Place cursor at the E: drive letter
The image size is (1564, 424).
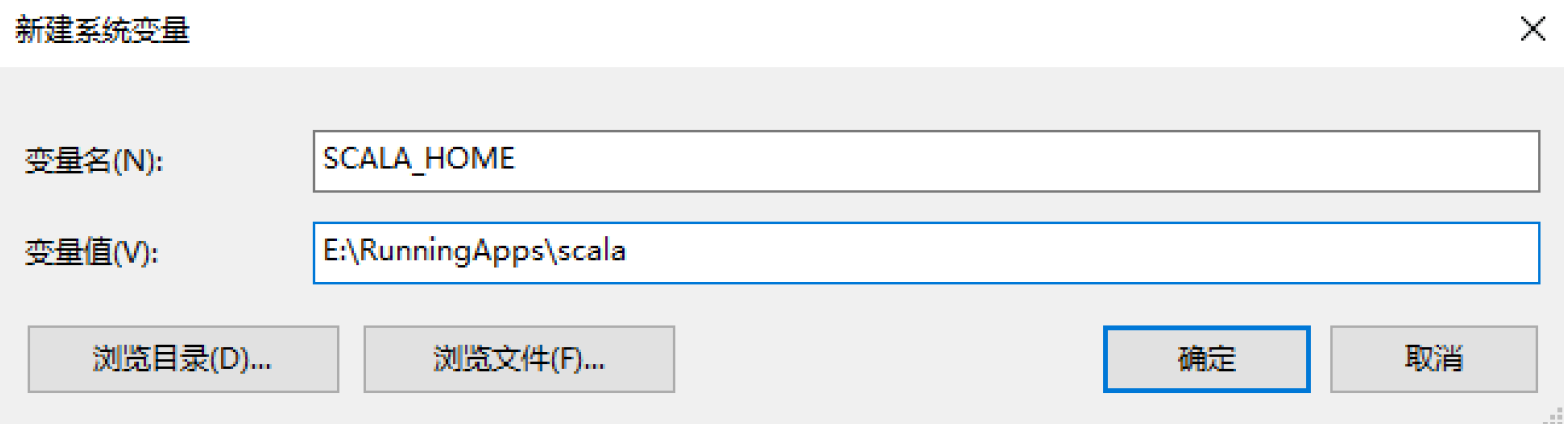point(334,252)
